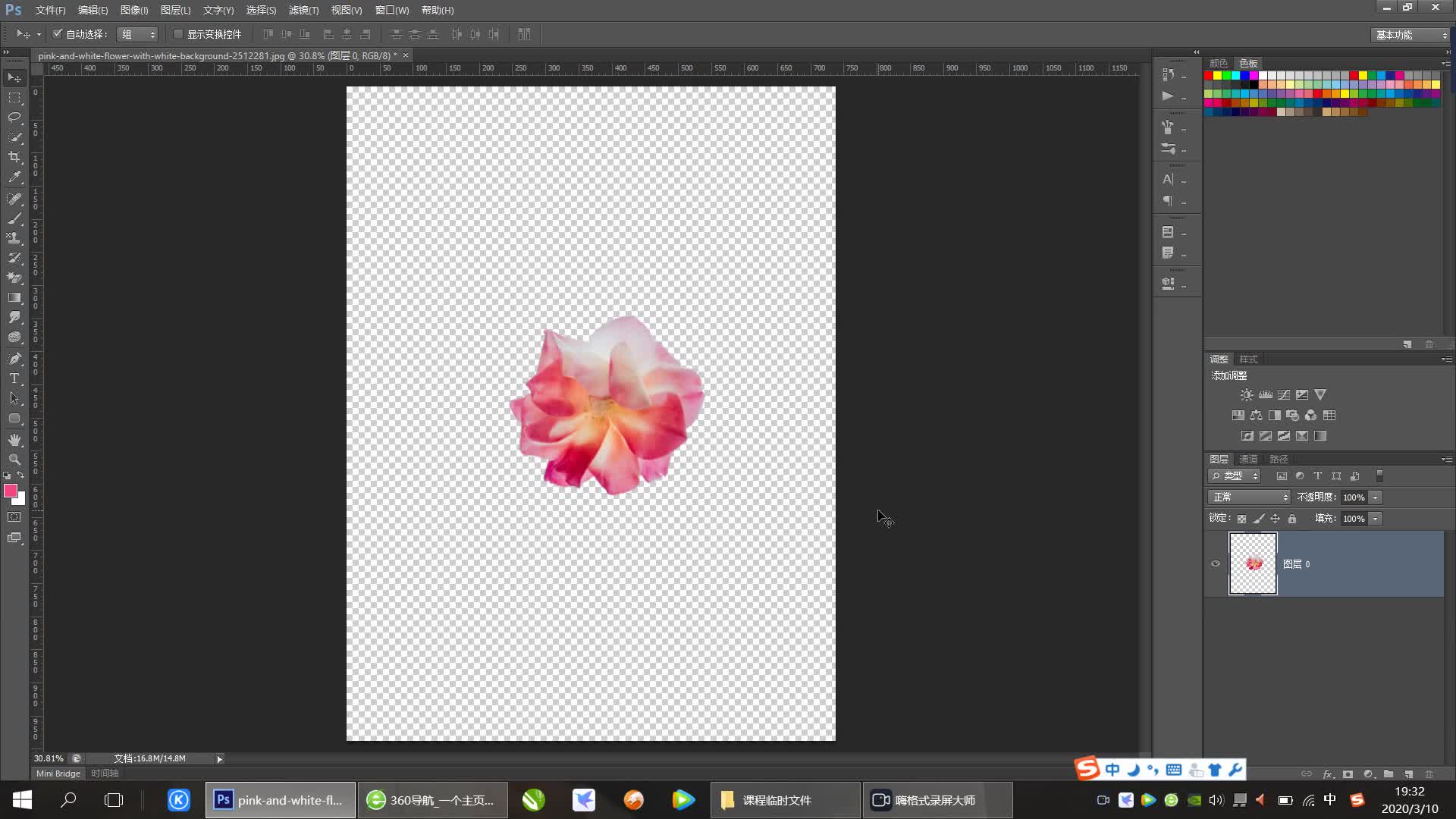Select the Pen tool
Viewport: 1456px width, 819px height.
pyautogui.click(x=14, y=358)
